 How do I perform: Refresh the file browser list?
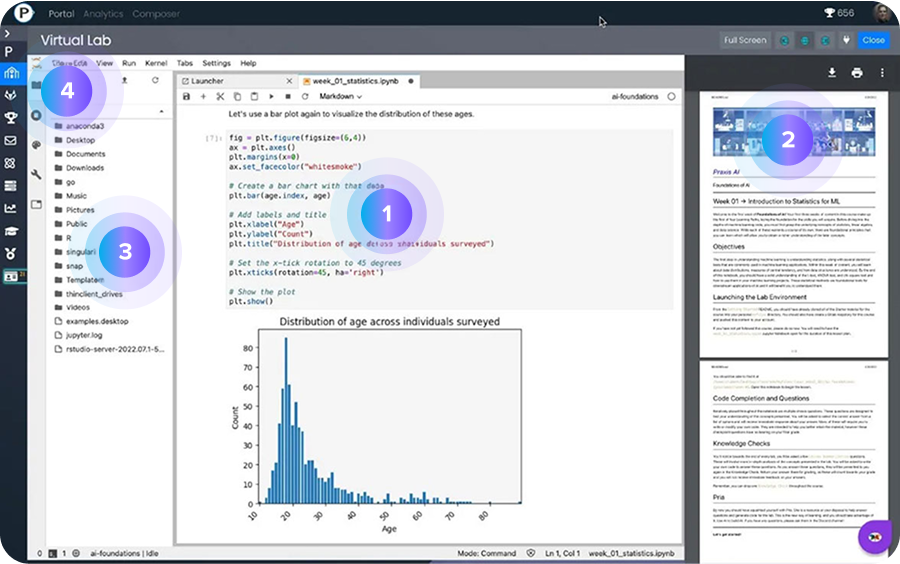[x=155, y=80]
